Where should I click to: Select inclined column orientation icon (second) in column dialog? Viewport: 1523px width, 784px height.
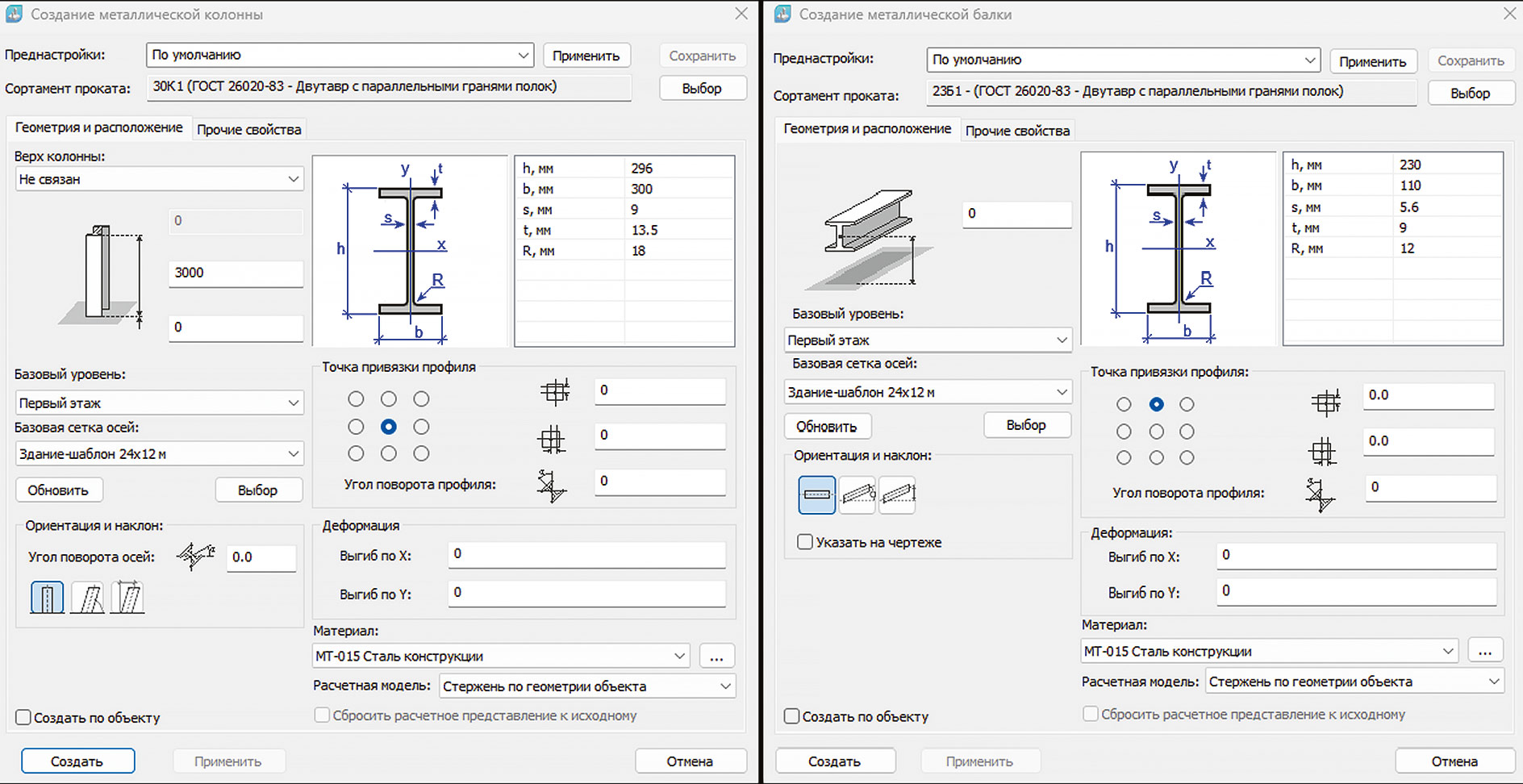point(87,598)
